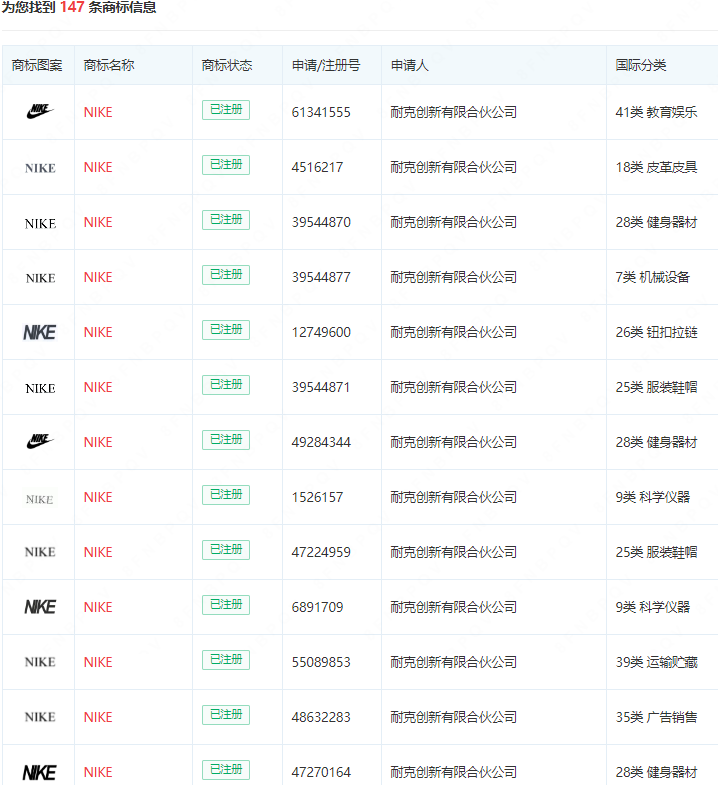Open NIKE name link for 55089853
This screenshot has height=785, width=718.
[x=98, y=662]
